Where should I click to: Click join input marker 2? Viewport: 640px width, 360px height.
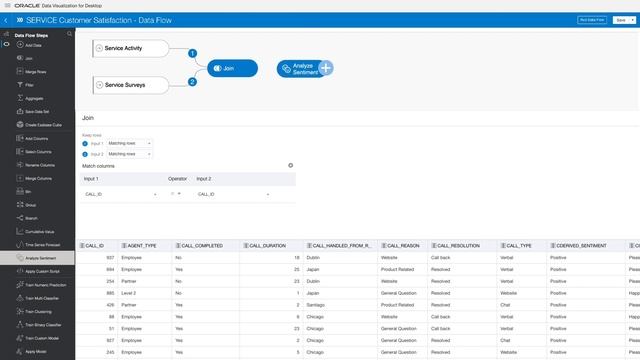point(192,82)
